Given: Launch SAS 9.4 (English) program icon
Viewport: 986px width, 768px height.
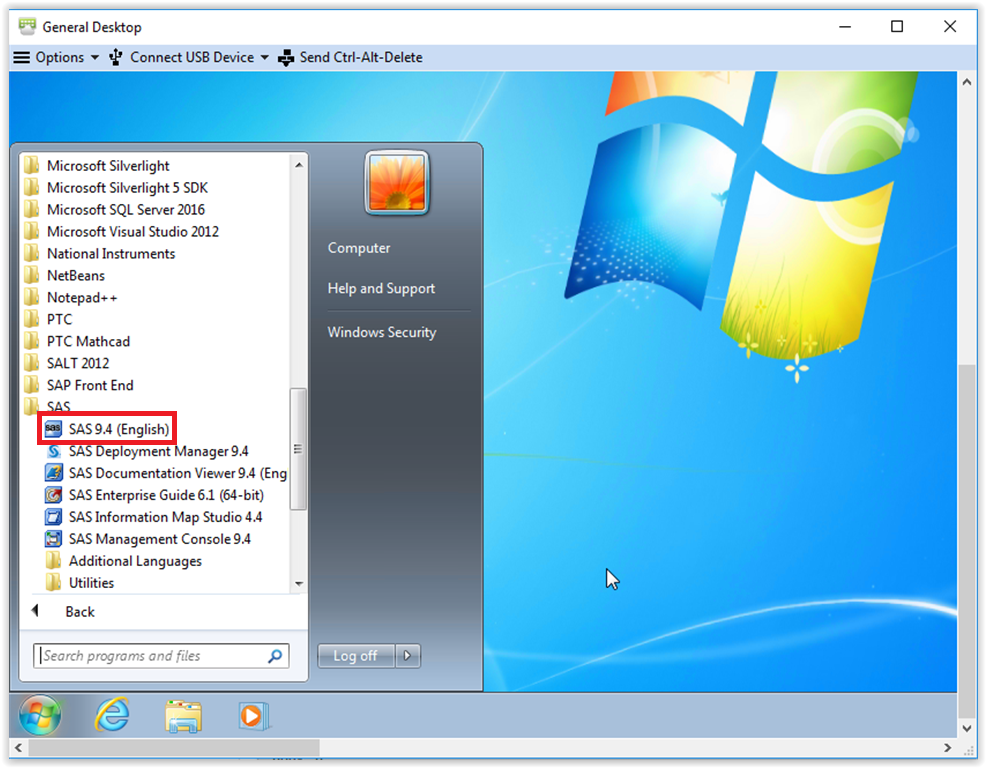Looking at the screenshot, I should pyautogui.click(x=53, y=429).
